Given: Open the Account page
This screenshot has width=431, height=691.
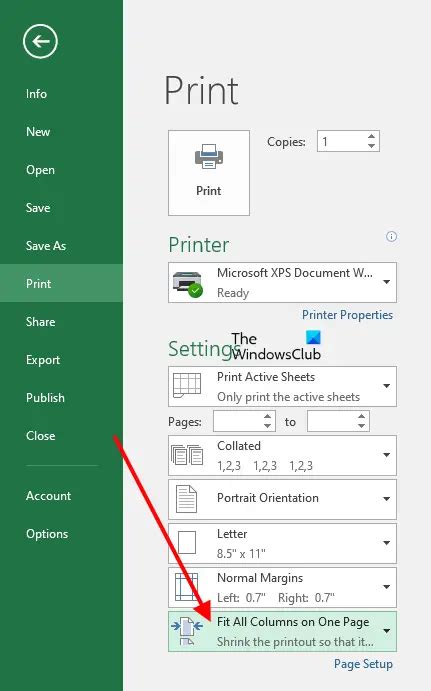Looking at the screenshot, I should click(x=48, y=496).
